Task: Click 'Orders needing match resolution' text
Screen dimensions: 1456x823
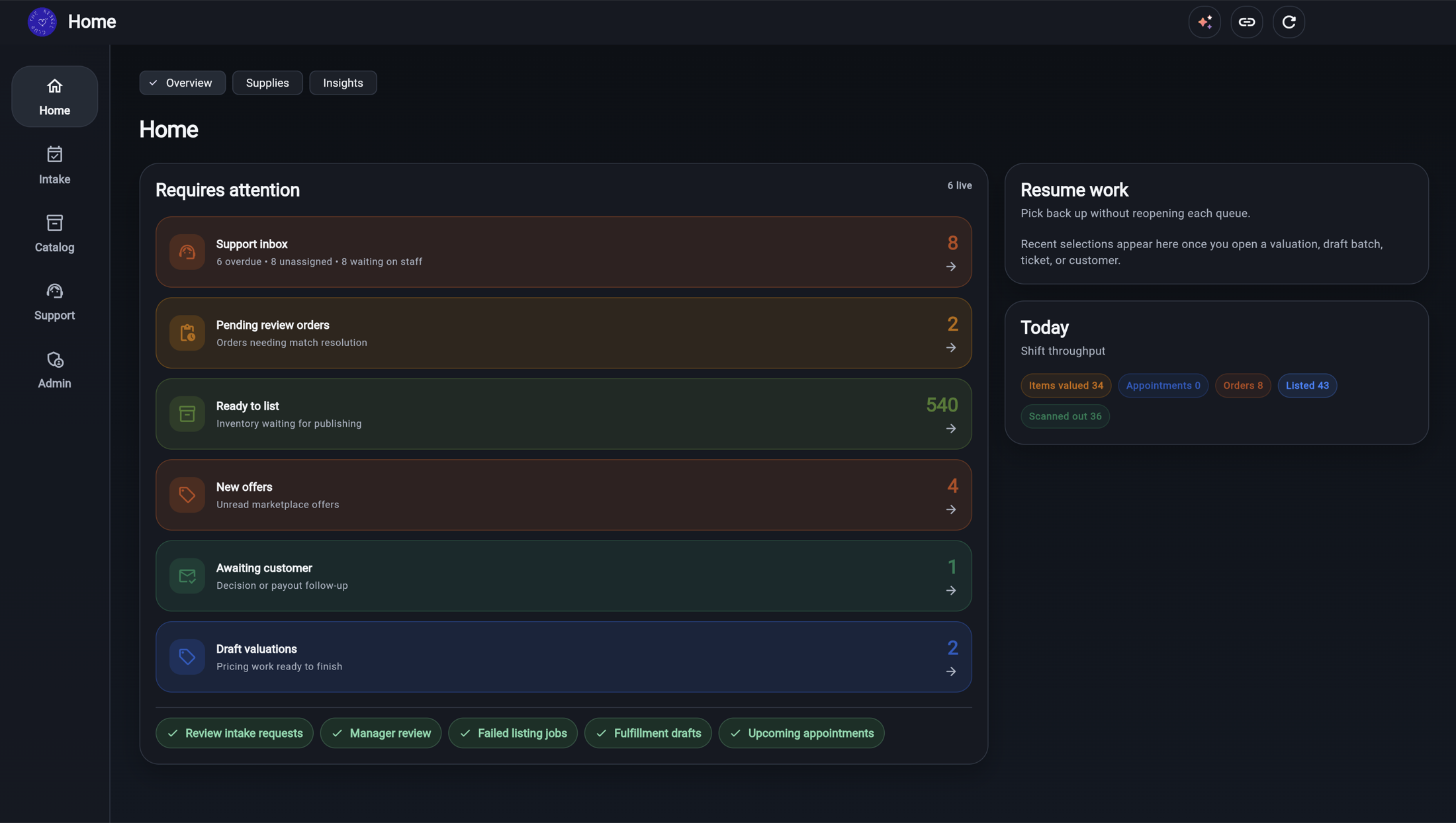Action: click(292, 343)
